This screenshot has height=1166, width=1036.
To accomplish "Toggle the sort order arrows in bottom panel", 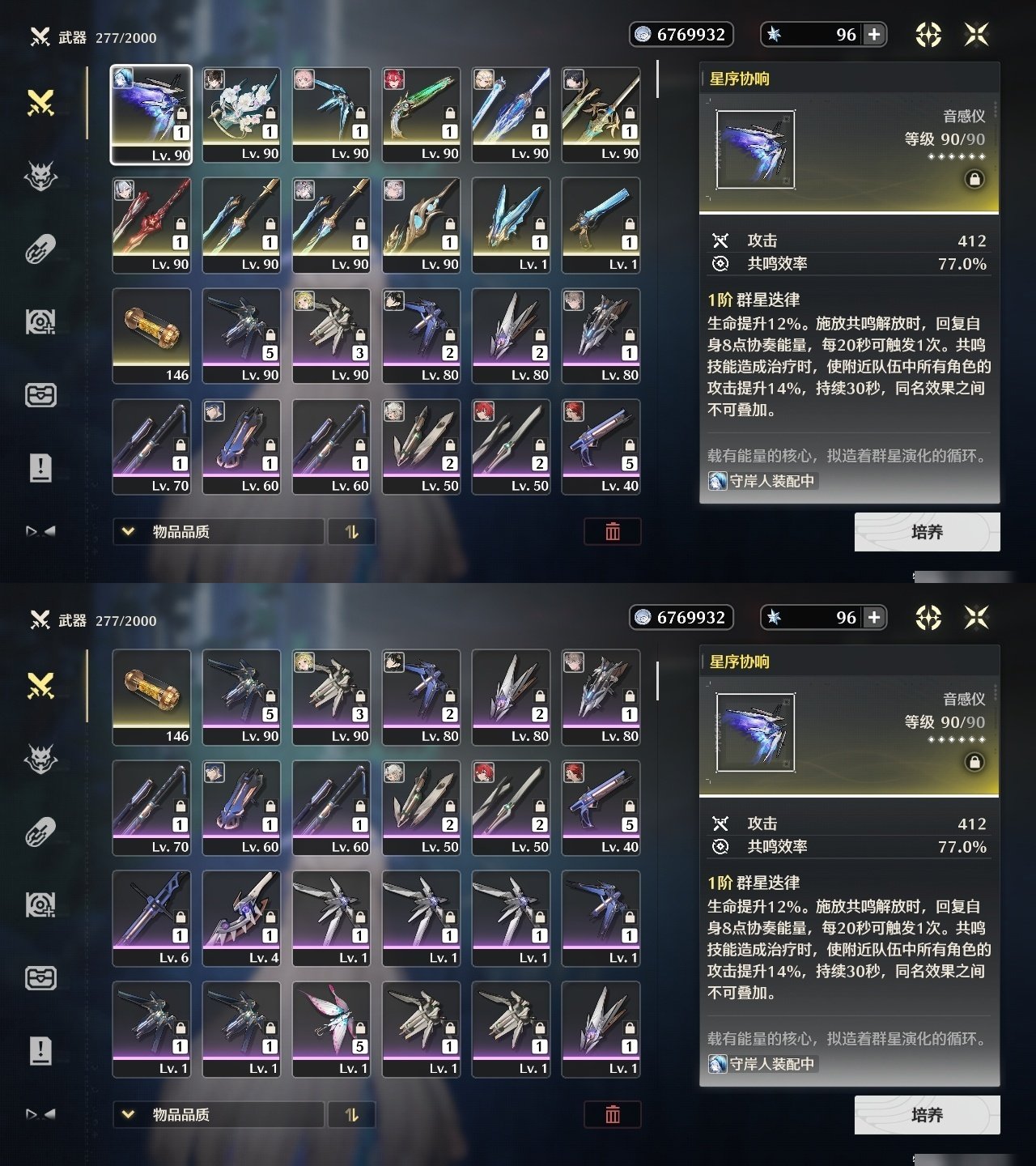I will click(x=351, y=1114).
